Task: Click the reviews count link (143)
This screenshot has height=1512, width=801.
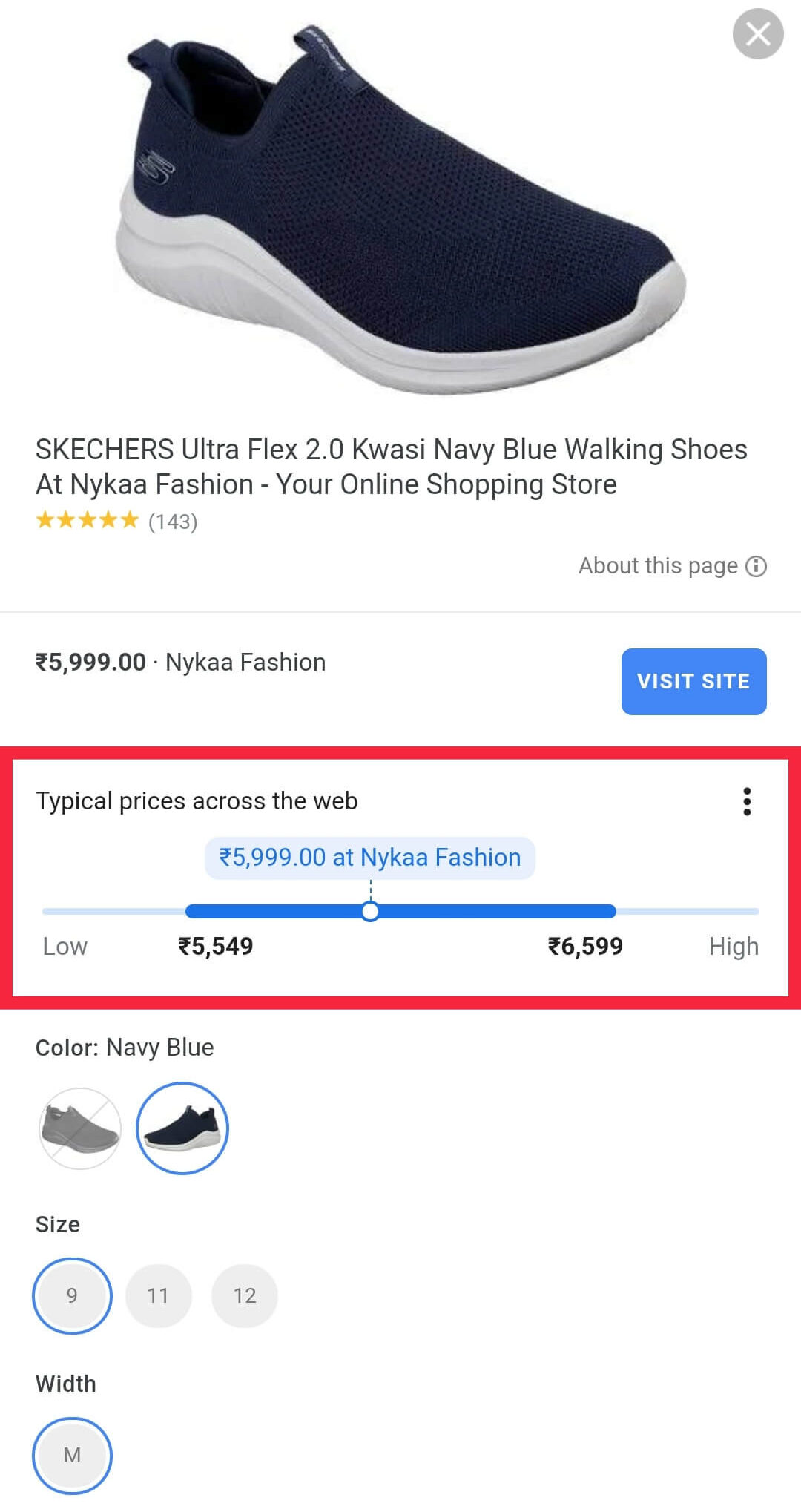Action: [173, 522]
